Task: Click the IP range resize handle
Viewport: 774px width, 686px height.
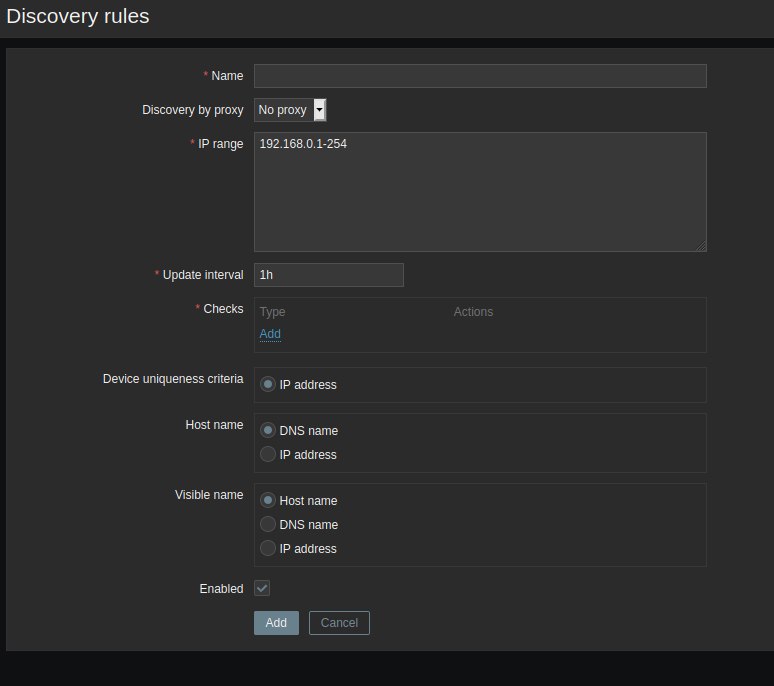Action: [x=701, y=247]
